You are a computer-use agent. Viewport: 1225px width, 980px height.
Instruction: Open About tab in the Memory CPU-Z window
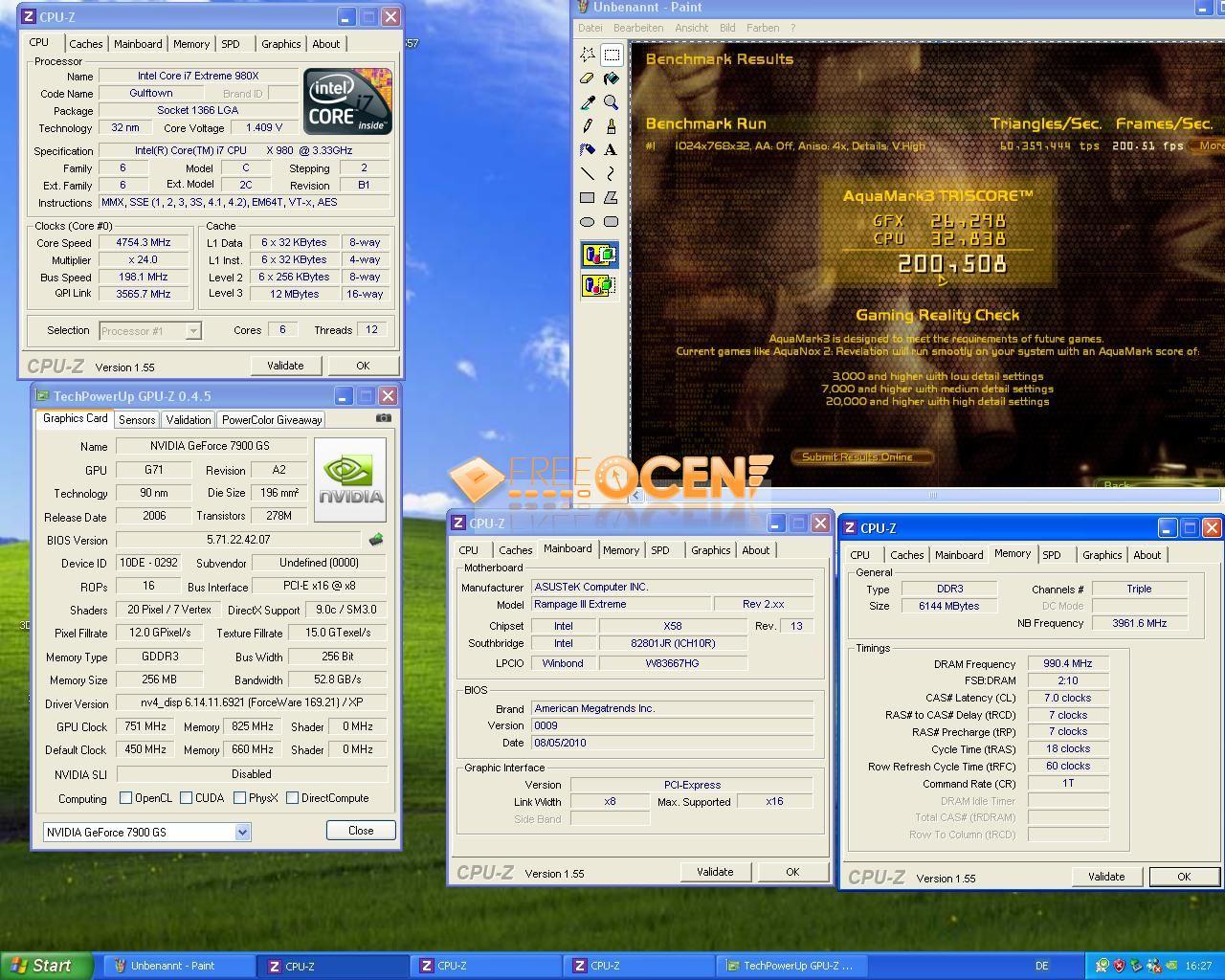[1147, 555]
